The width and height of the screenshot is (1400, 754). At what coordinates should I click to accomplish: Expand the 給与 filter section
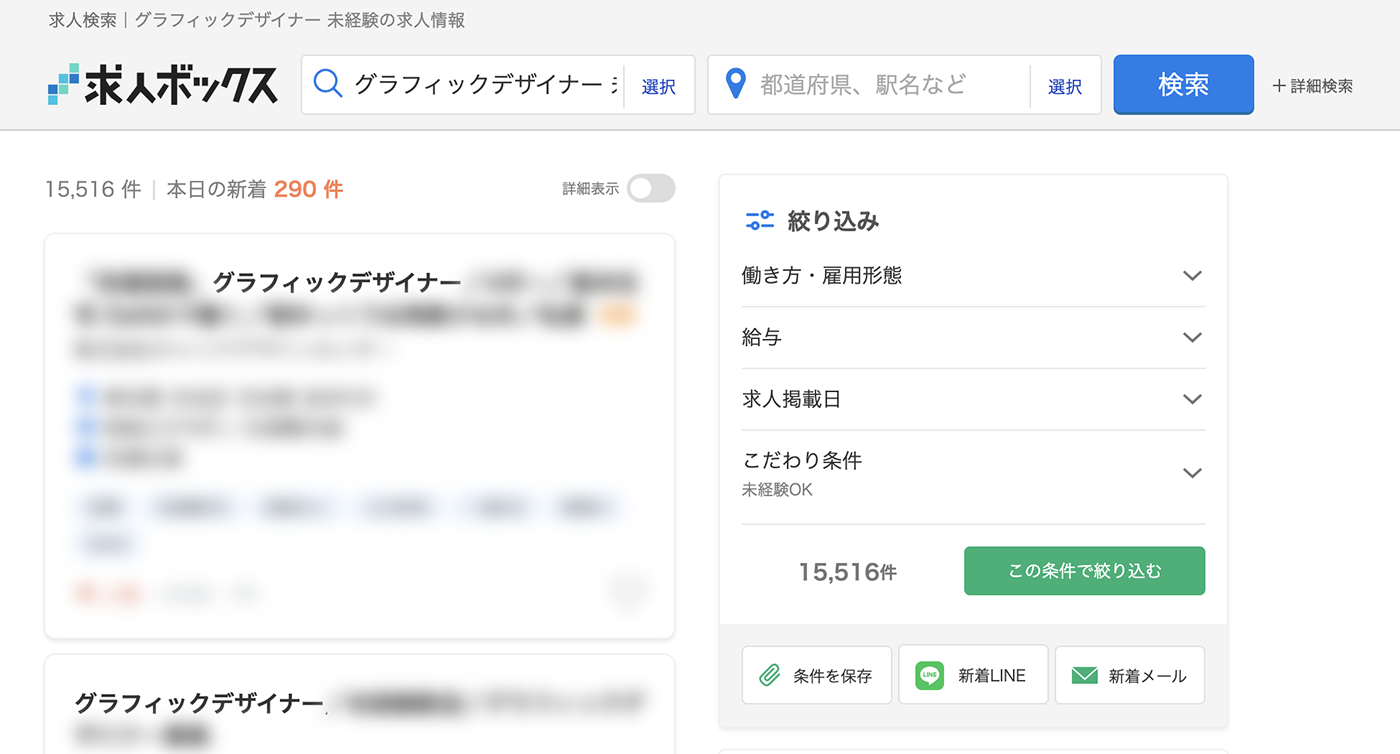pos(973,338)
